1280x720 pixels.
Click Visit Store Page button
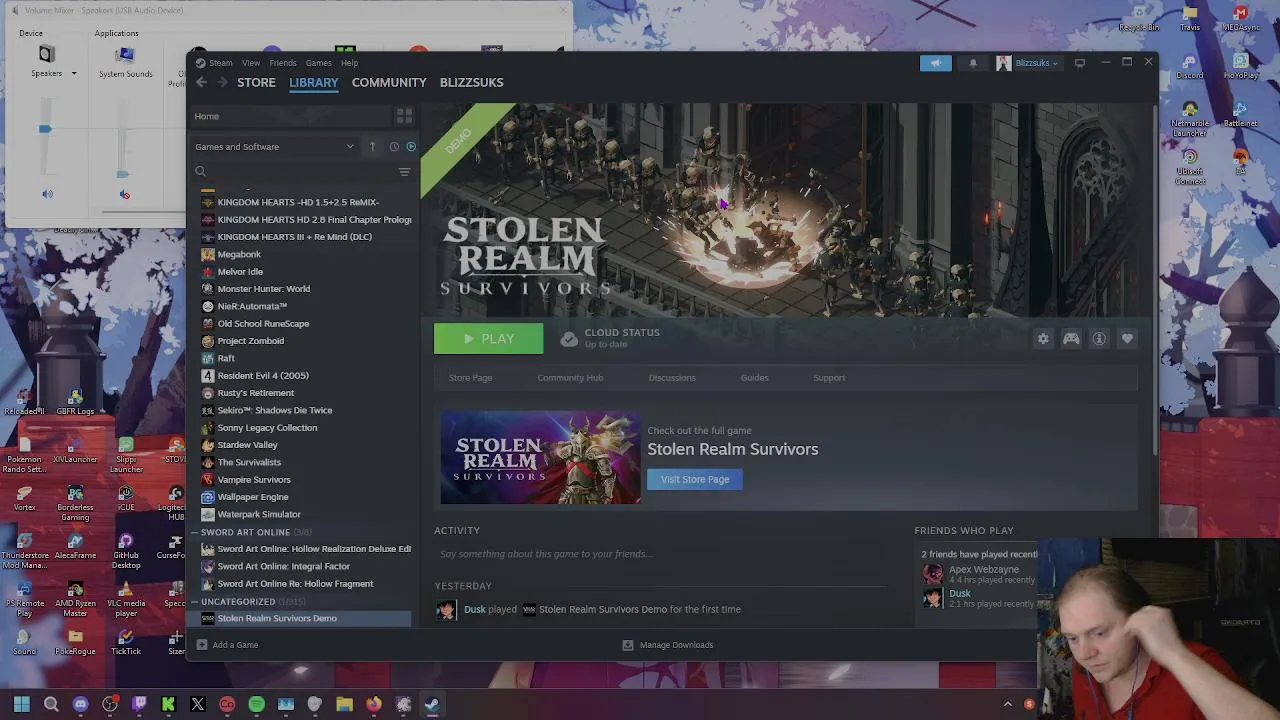(695, 479)
